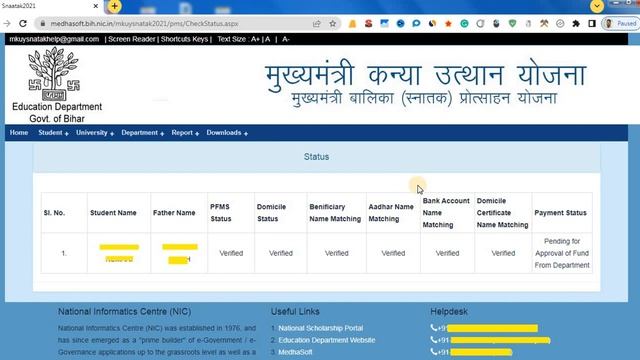The height and width of the screenshot is (360, 640).
Task: Expand the Downloads menu
Action: pos(227,133)
